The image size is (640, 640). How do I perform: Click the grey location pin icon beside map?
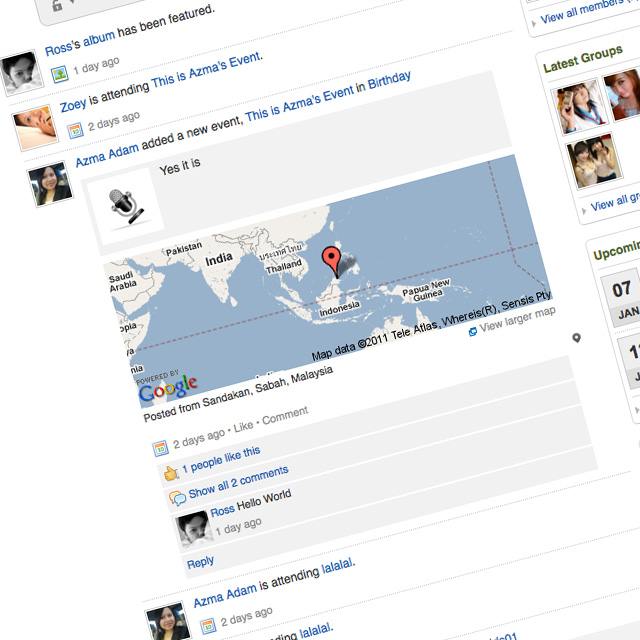point(576,338)
